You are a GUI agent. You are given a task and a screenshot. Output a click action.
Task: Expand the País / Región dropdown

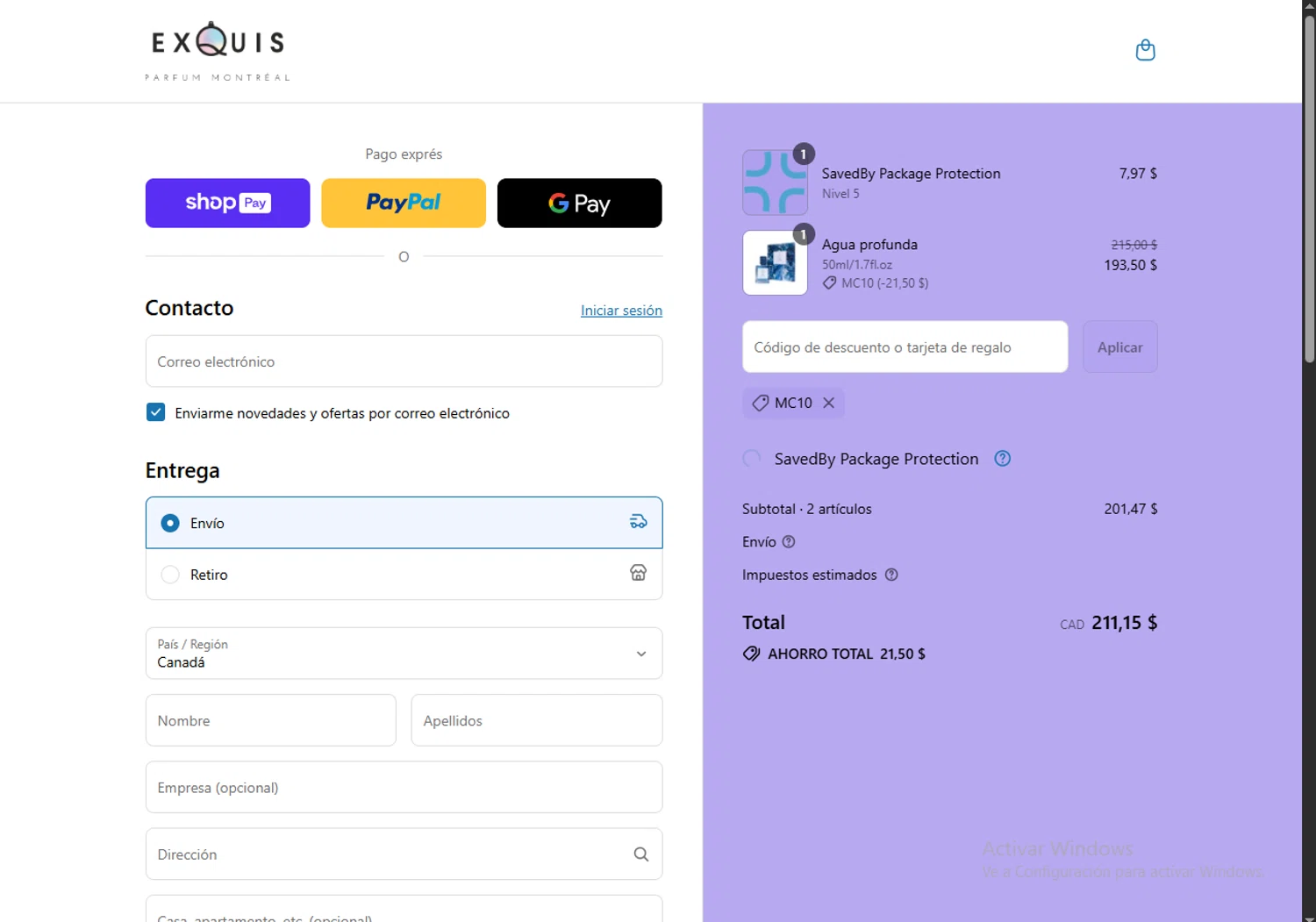[404, 653]
